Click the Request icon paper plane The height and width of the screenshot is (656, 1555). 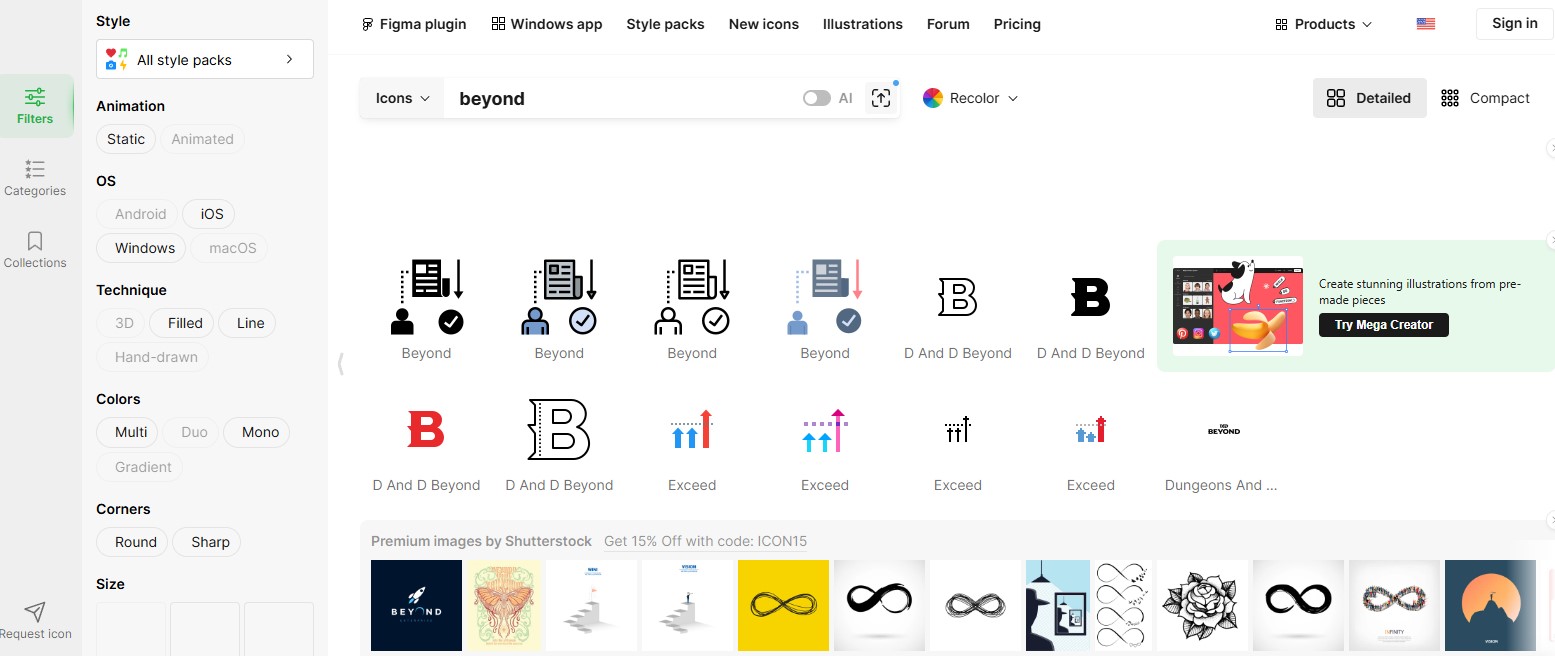[36, 612]
